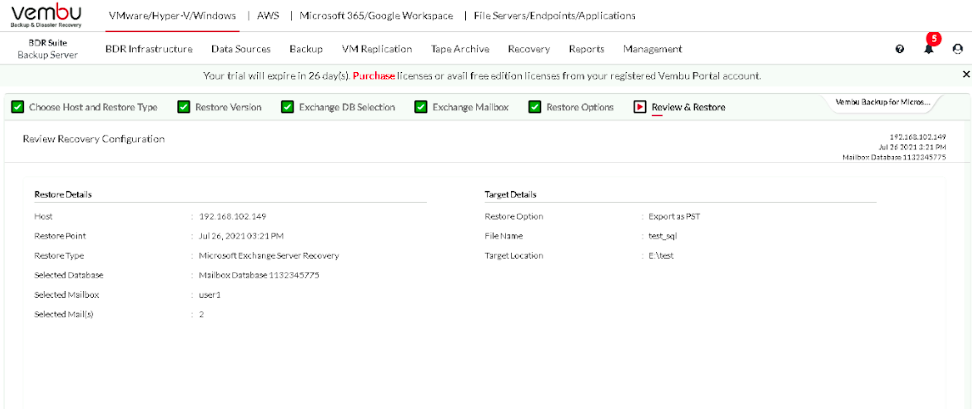The height and width of the screenshot is (409, 972).
Task: Select the Review & Restore step label
Action: [688, 107]
